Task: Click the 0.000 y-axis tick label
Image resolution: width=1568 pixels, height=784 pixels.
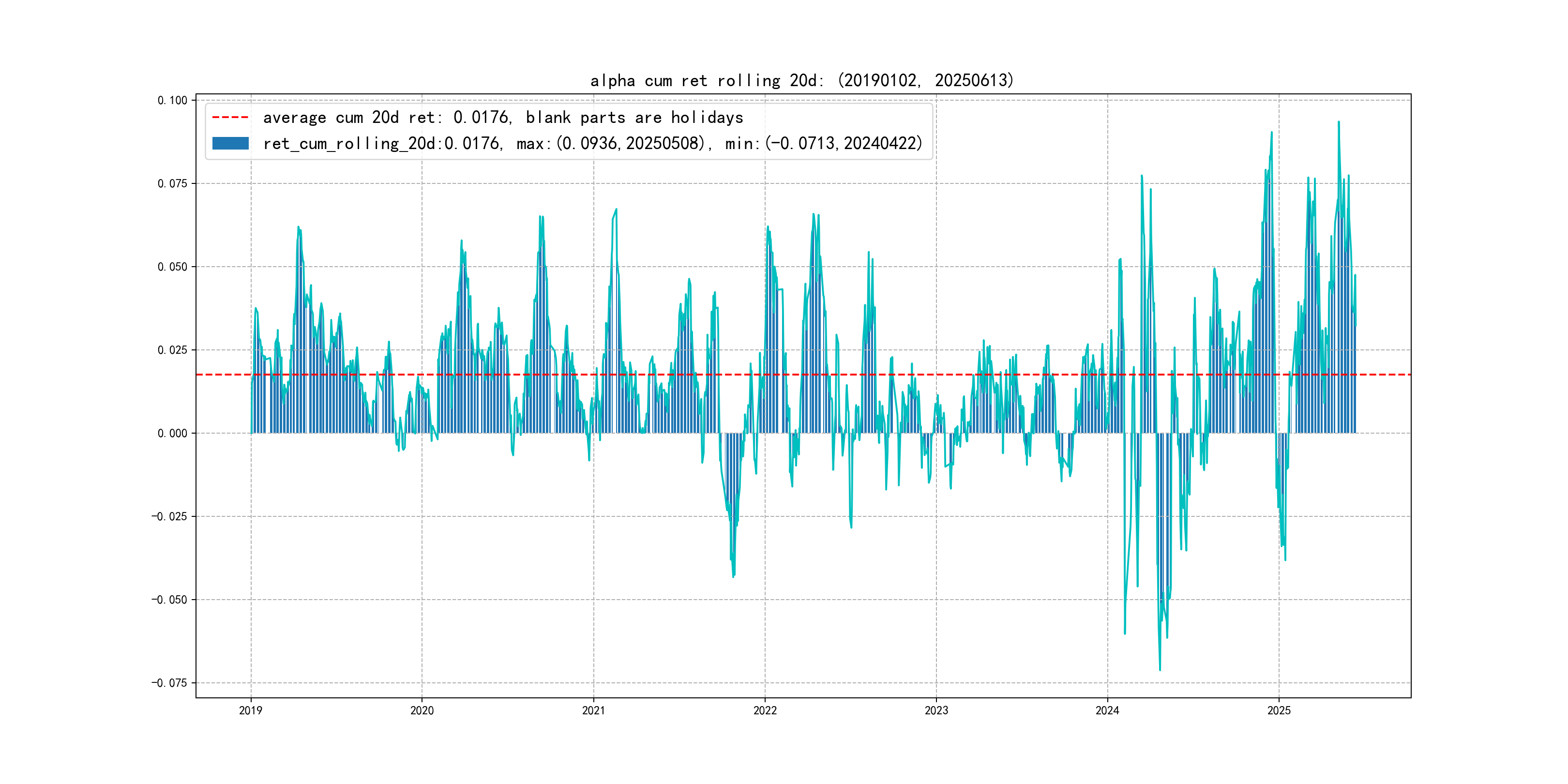Action: pos(172,434)
